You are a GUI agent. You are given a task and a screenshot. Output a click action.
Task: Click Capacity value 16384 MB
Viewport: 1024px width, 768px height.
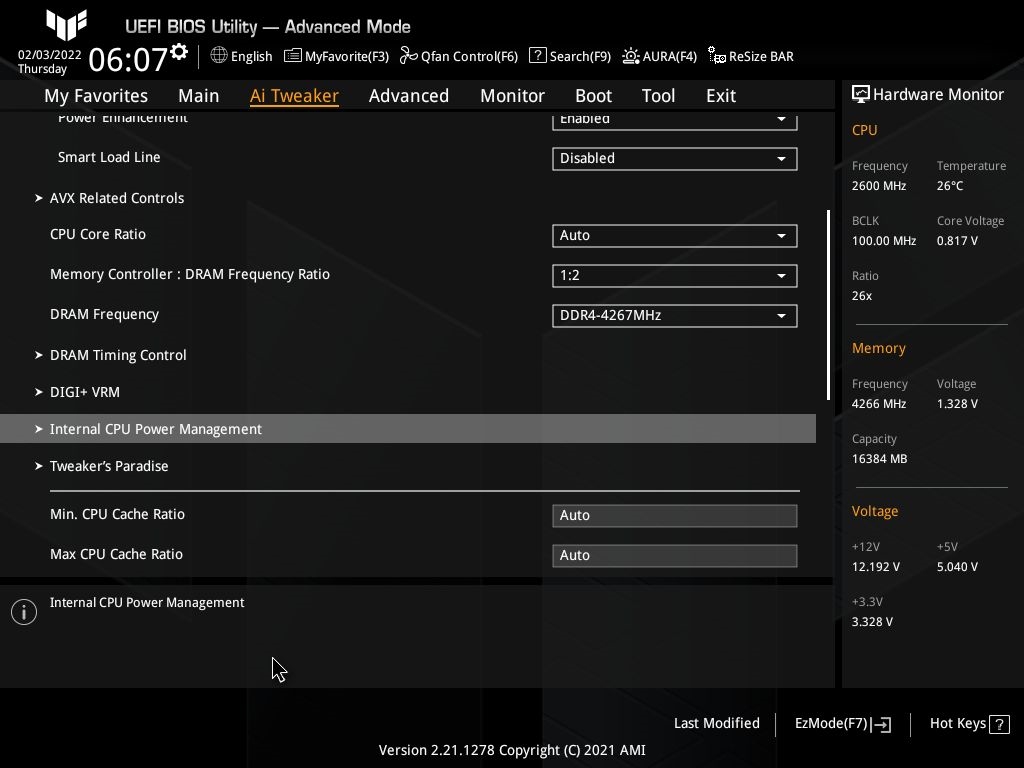coord(879,459)
